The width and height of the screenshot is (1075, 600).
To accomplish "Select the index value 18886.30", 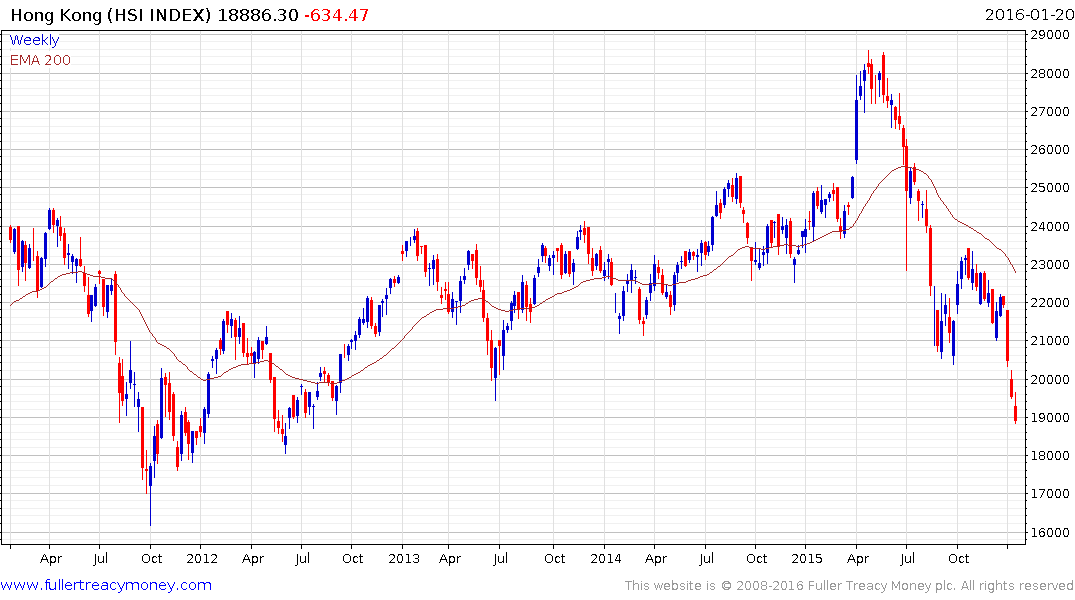I will [x=258, y=14].
